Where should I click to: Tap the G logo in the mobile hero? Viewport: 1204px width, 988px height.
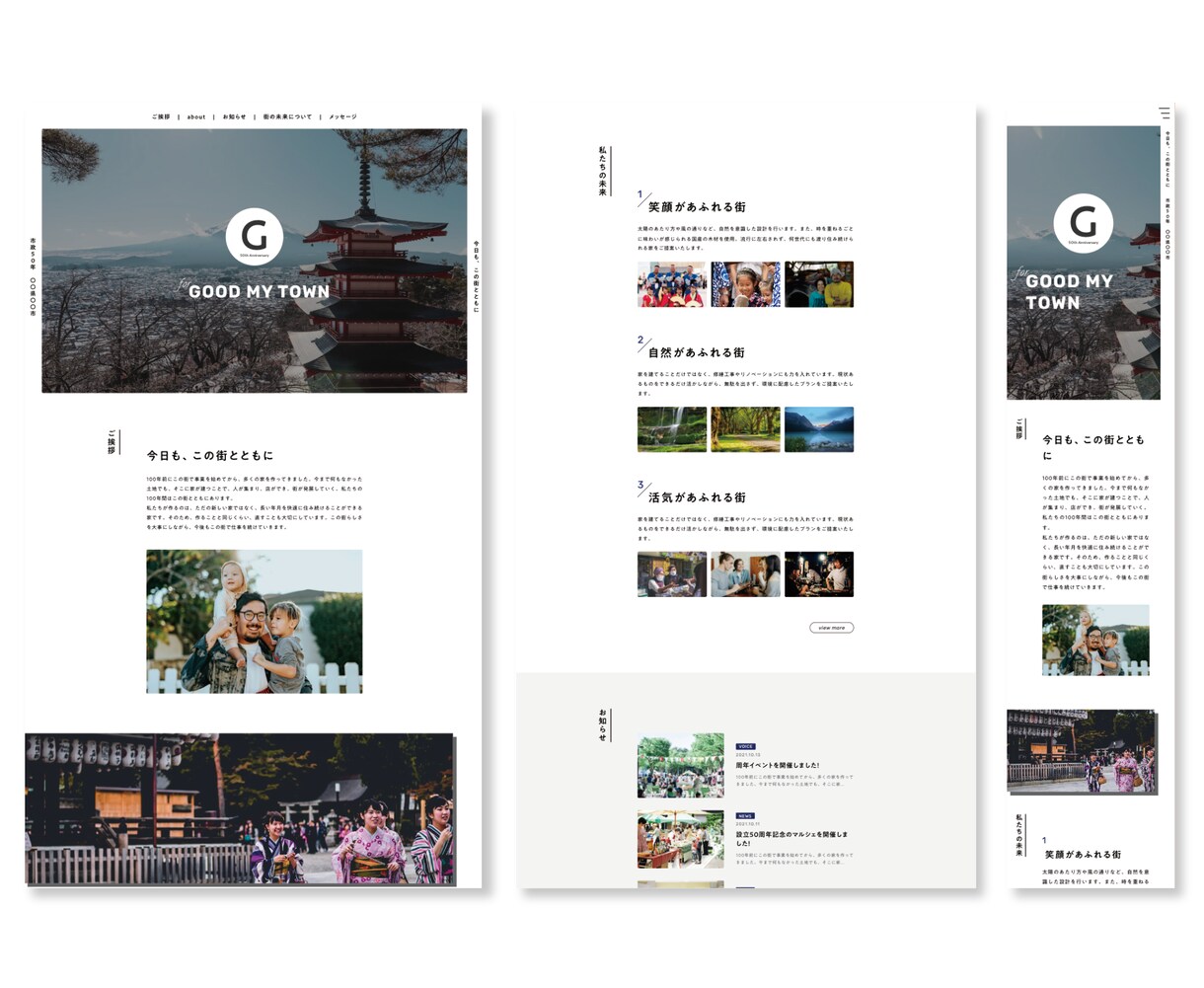pyautogui.click(x=1083, y=223)
